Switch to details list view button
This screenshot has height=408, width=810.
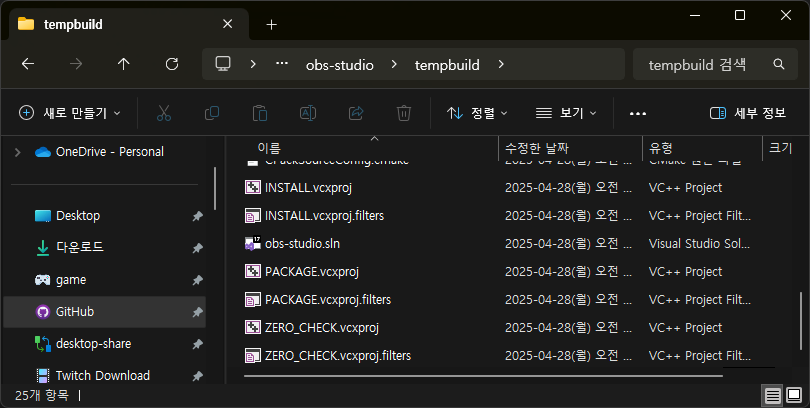coord(773,396)
